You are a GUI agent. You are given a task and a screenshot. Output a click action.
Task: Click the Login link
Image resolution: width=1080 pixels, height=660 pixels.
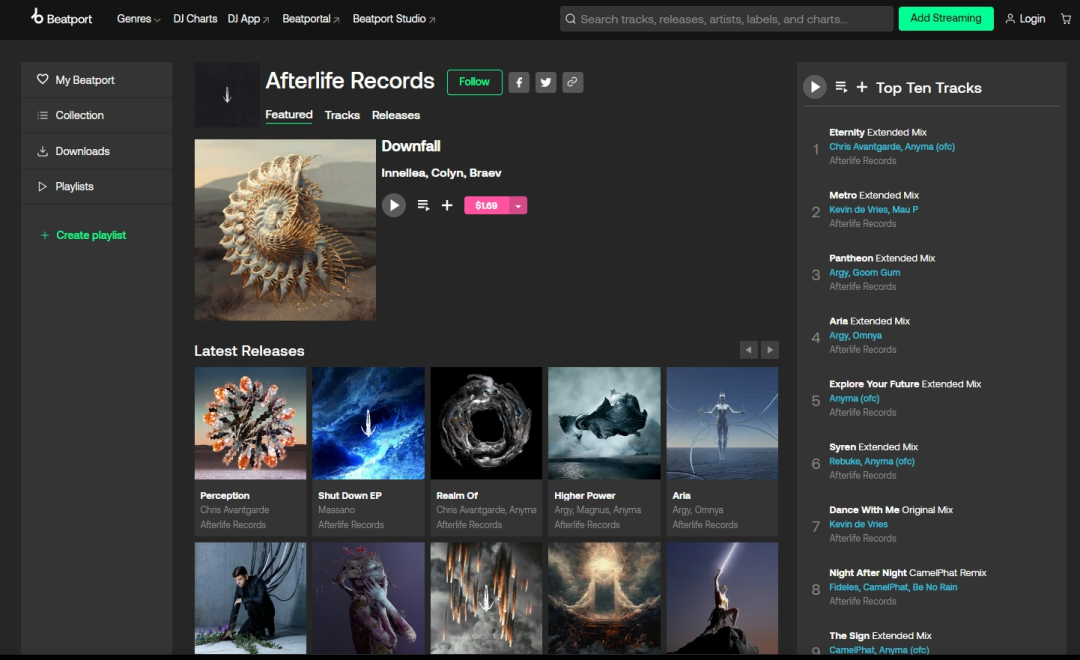[1032, 19]
